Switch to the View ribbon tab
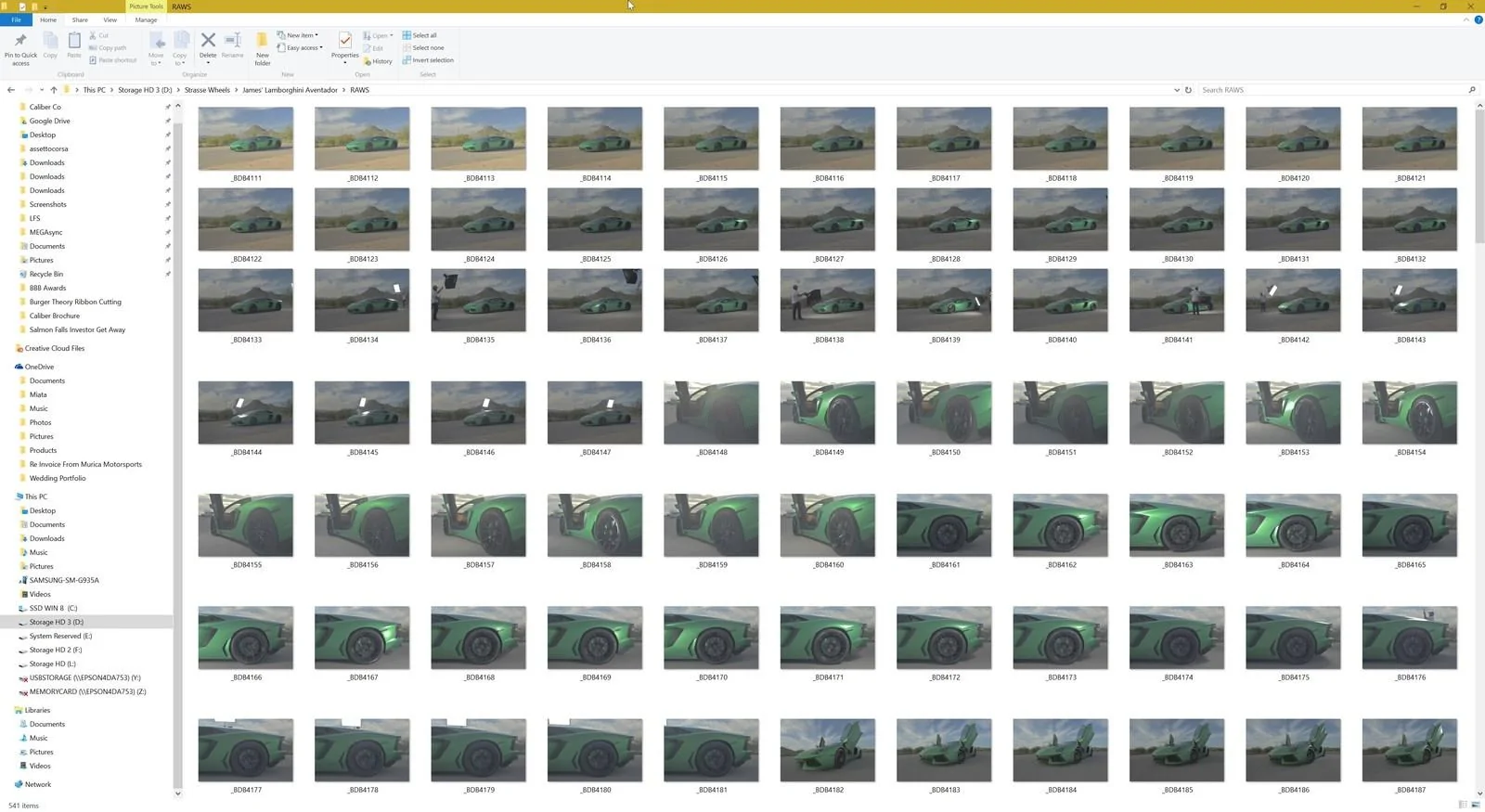Image resolution: width=1485 pixels, height=812 pixels. click(110, 19)
